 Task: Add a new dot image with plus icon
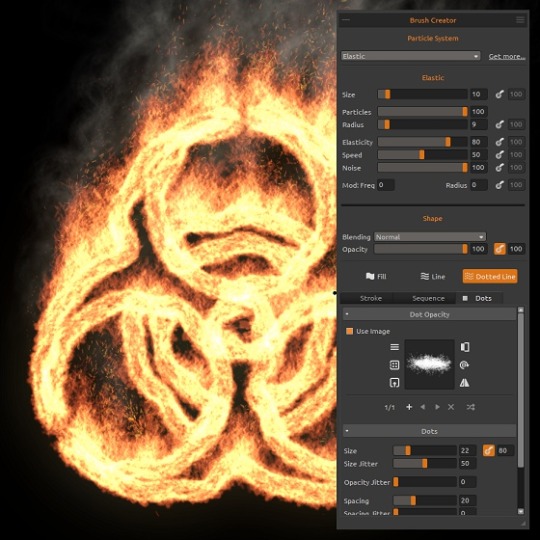(x=409, y=407)
